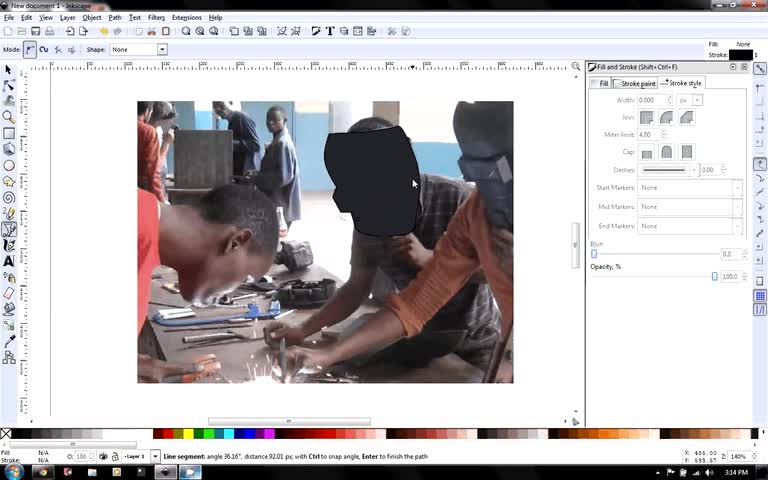This screenshot has height=480, width=768.
Task: Select the Node edit tool
Action: pos(8,86)
